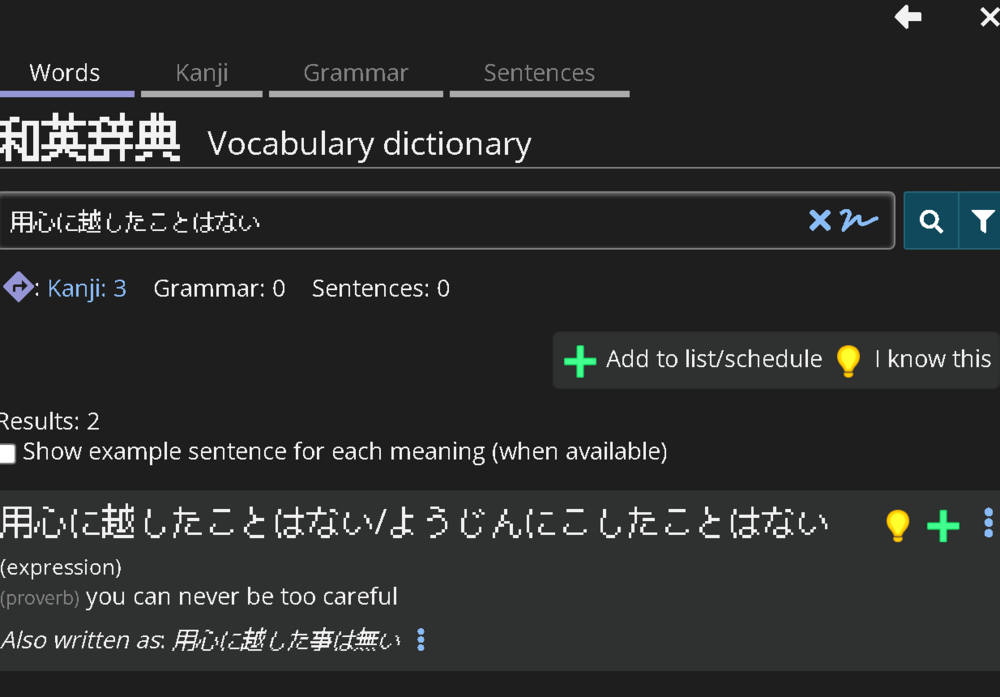
Task: Select the meaning "you can never be too careful"
Action: click(242, 597)
